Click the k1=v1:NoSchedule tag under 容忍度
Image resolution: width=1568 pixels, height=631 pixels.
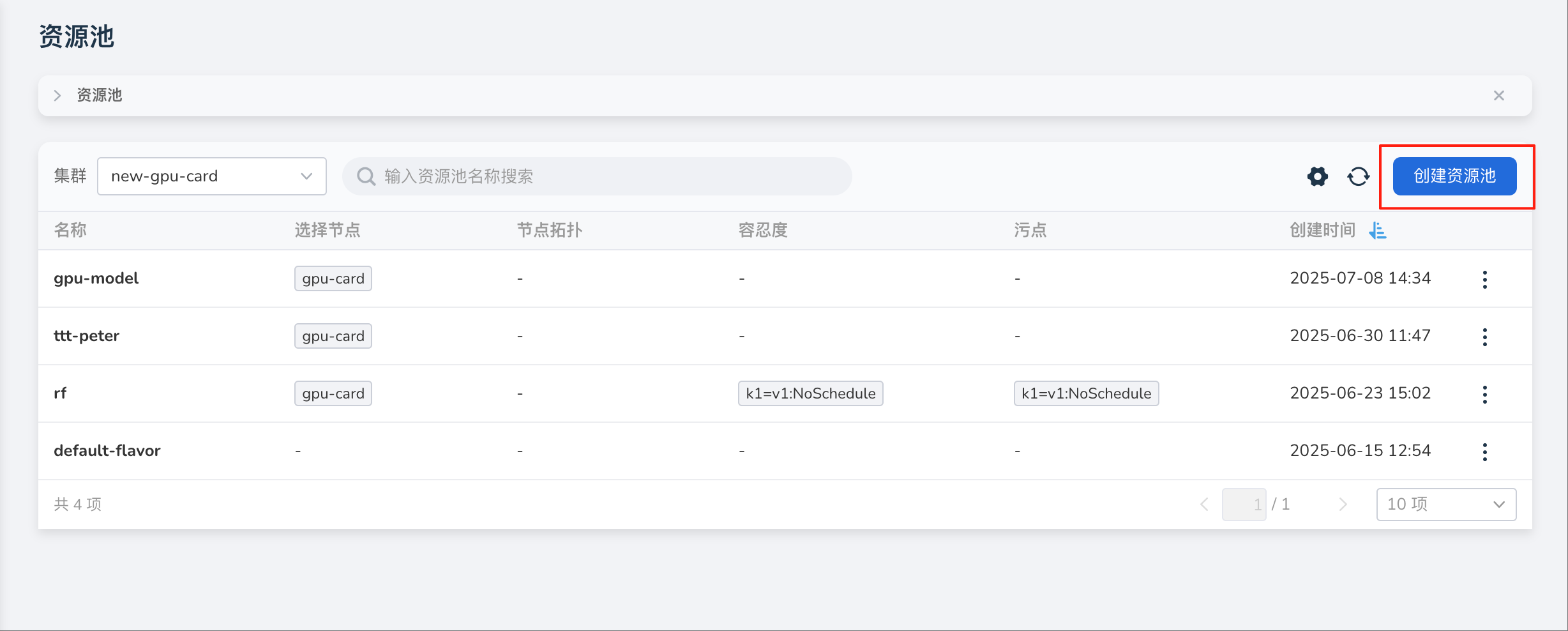click(x=810, y=393)
